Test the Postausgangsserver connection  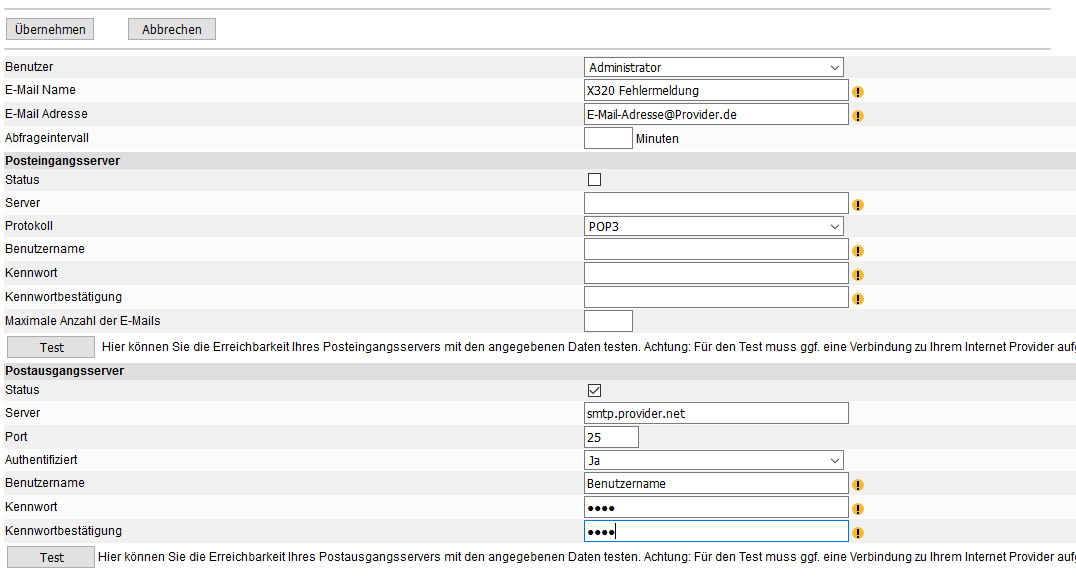(52, 557)
